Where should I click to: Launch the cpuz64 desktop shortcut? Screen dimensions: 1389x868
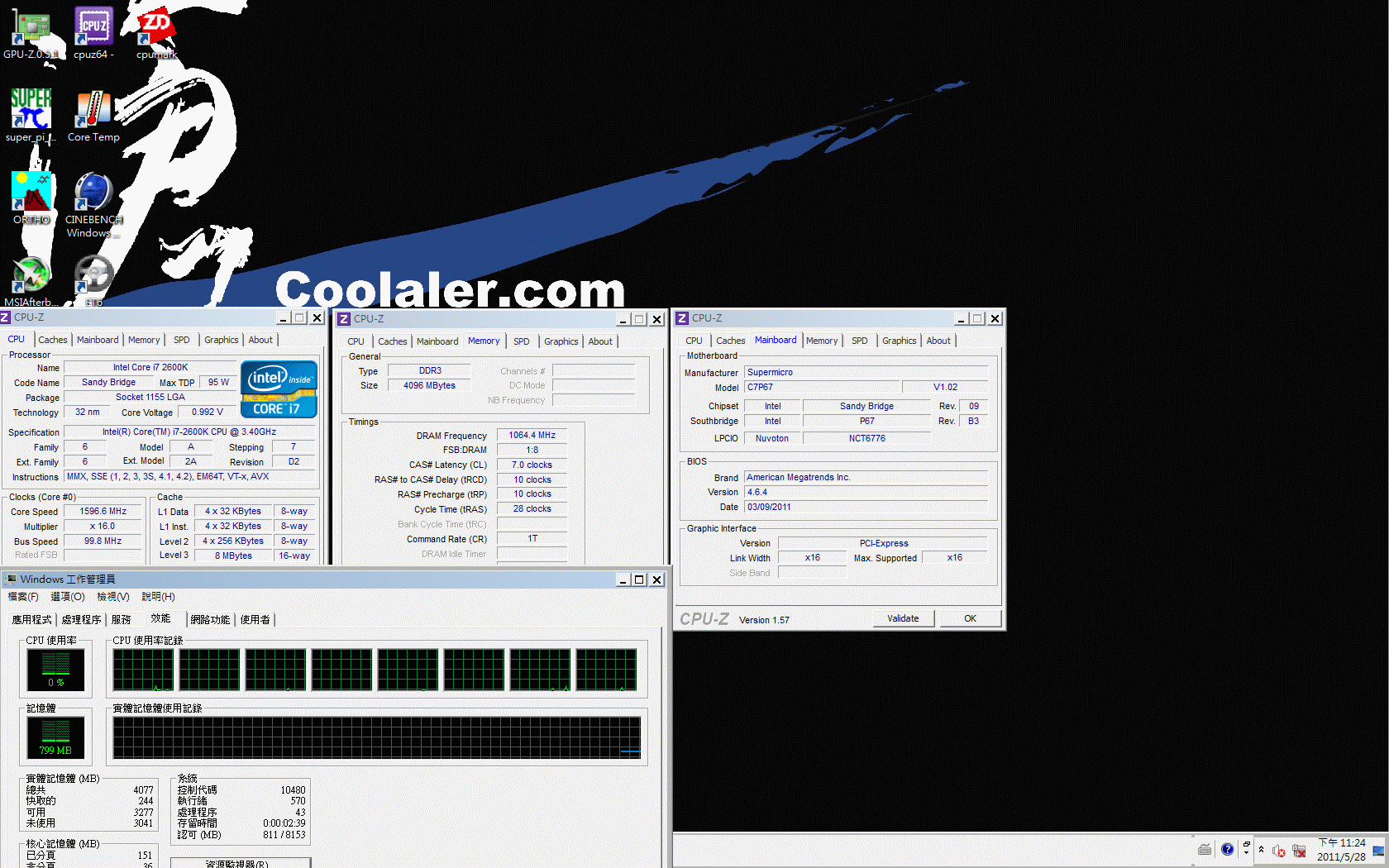(x=93, y=33)
